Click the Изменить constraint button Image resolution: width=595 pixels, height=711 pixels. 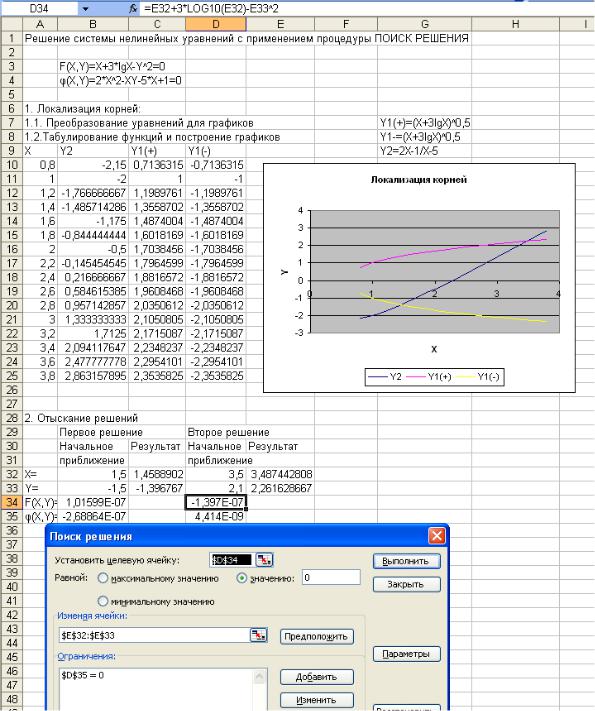coord(317,700)
